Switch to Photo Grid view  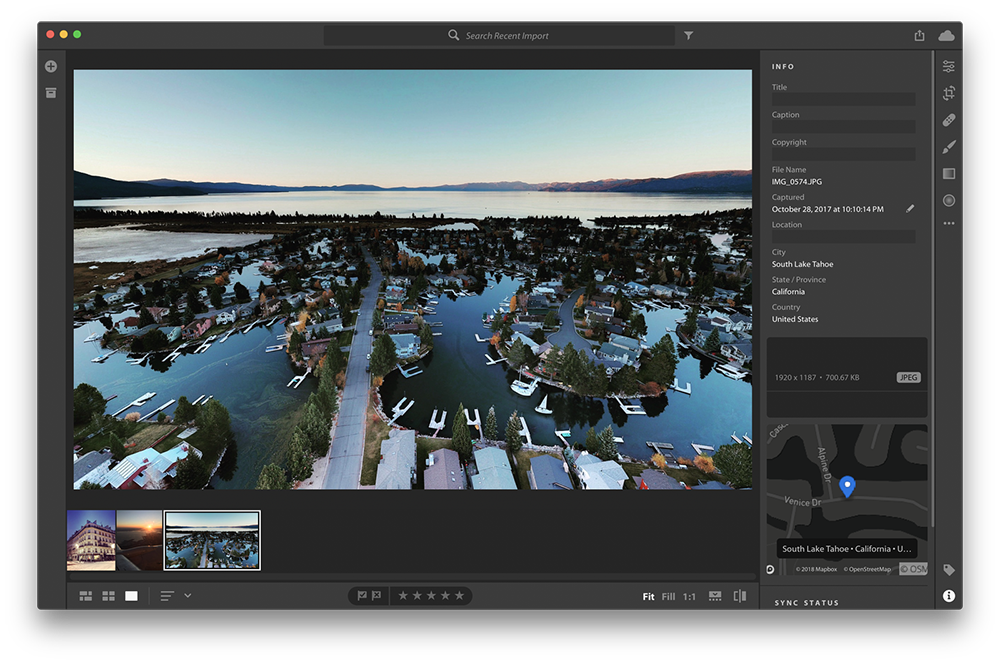click(x=85, y=596)
